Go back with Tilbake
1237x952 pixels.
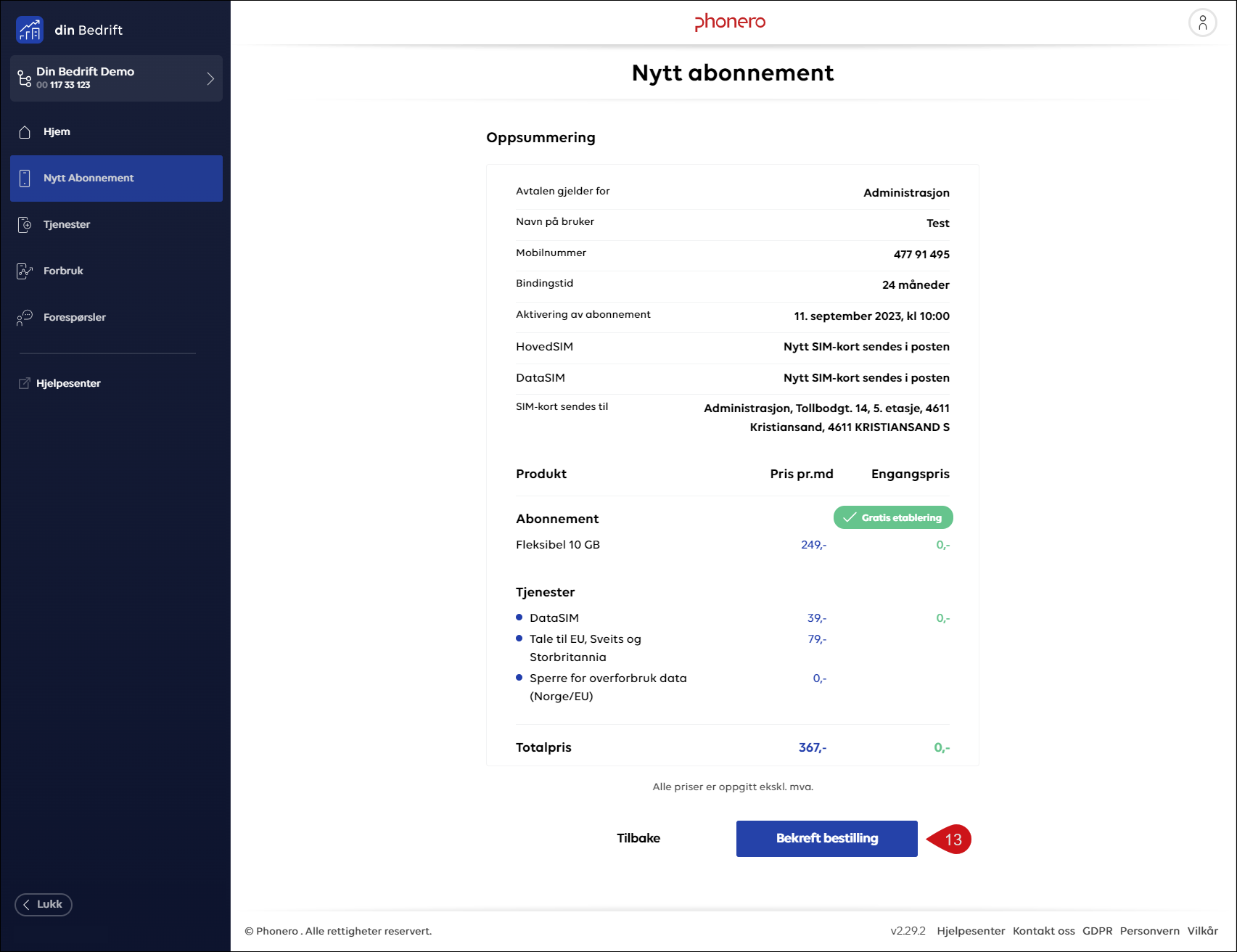click(x=638, y=838)
